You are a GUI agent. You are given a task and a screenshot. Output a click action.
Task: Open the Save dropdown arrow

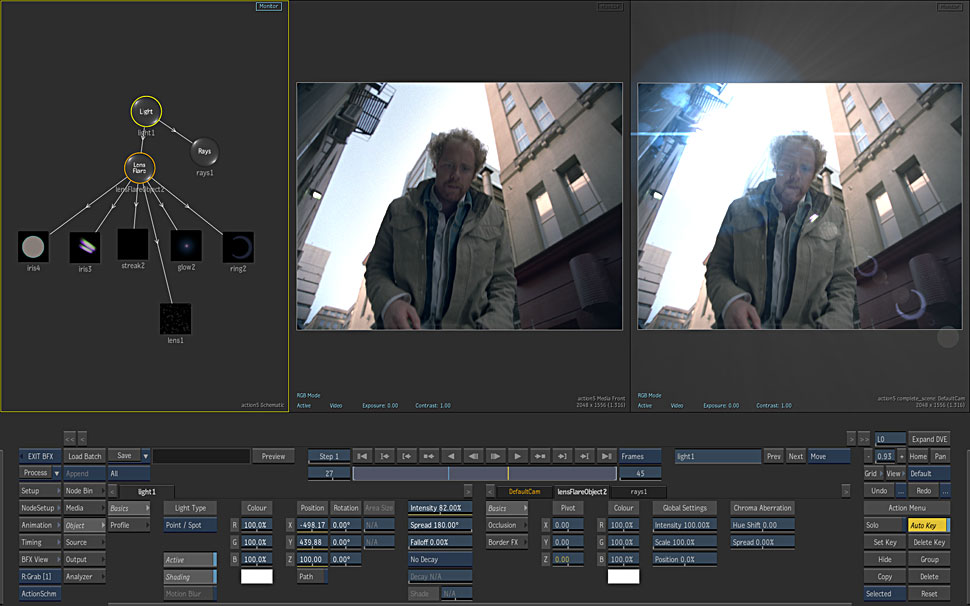pyautogui.click(x=146, y=456)
